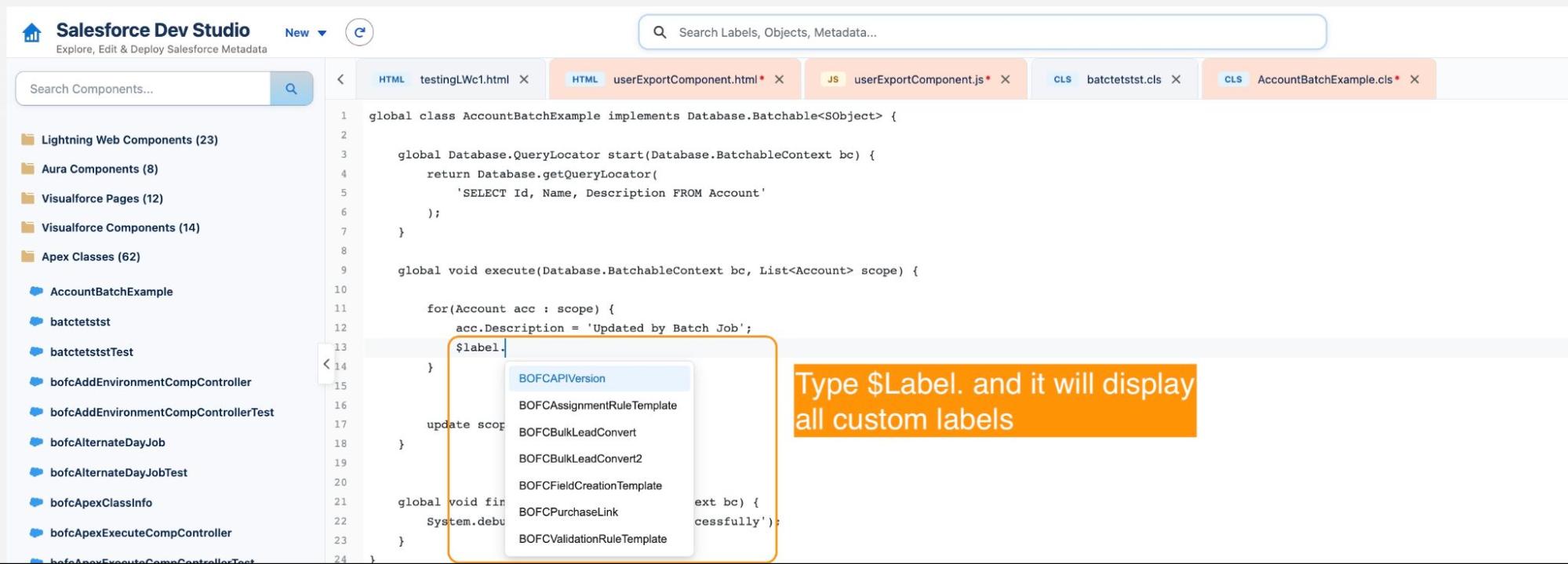Switch to batctetstst.cls tab
Image resolution: width=1568 pixels, height=564 pixels.
(1115, 79)
